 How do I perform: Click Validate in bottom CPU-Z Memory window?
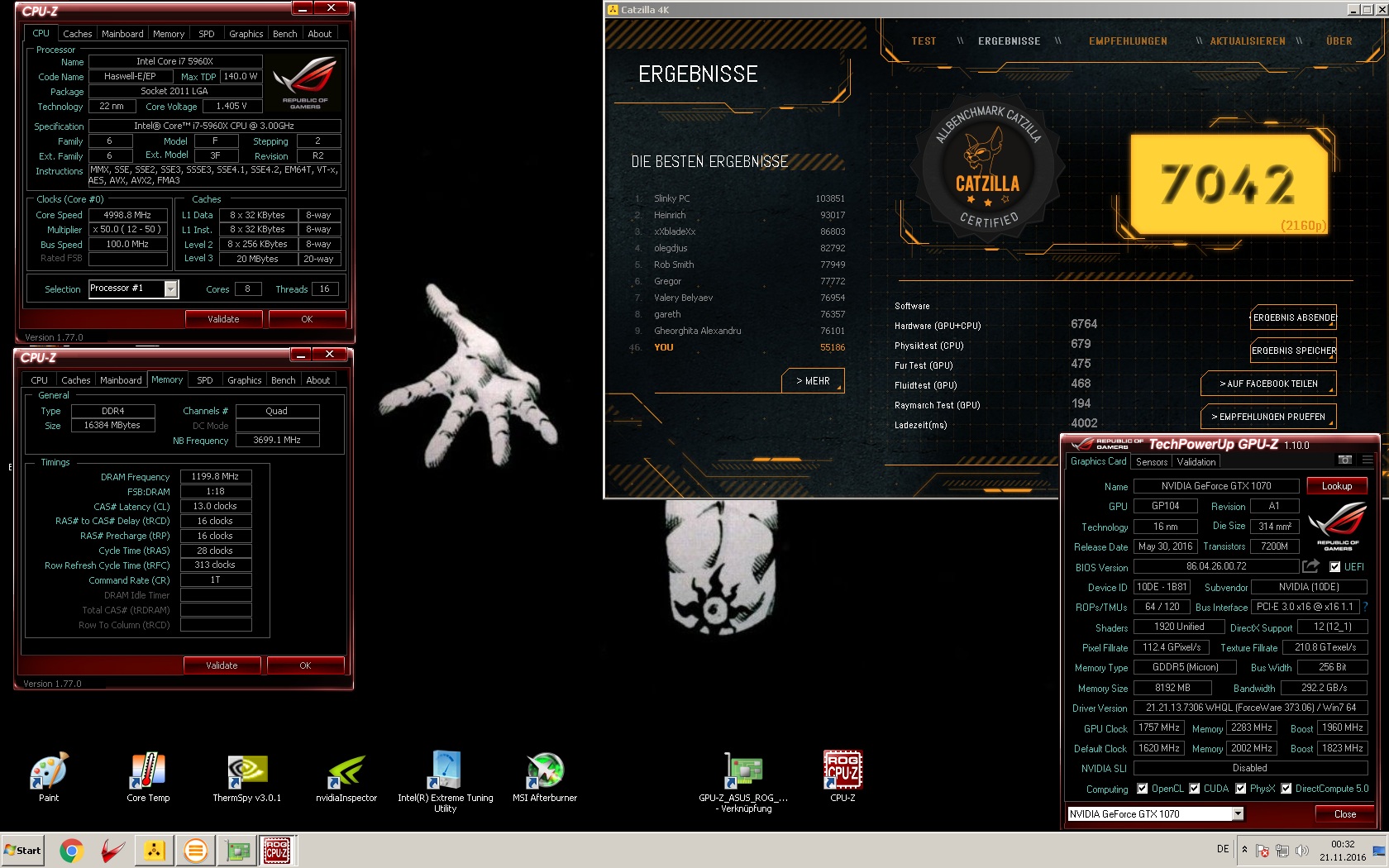[222, 665]
